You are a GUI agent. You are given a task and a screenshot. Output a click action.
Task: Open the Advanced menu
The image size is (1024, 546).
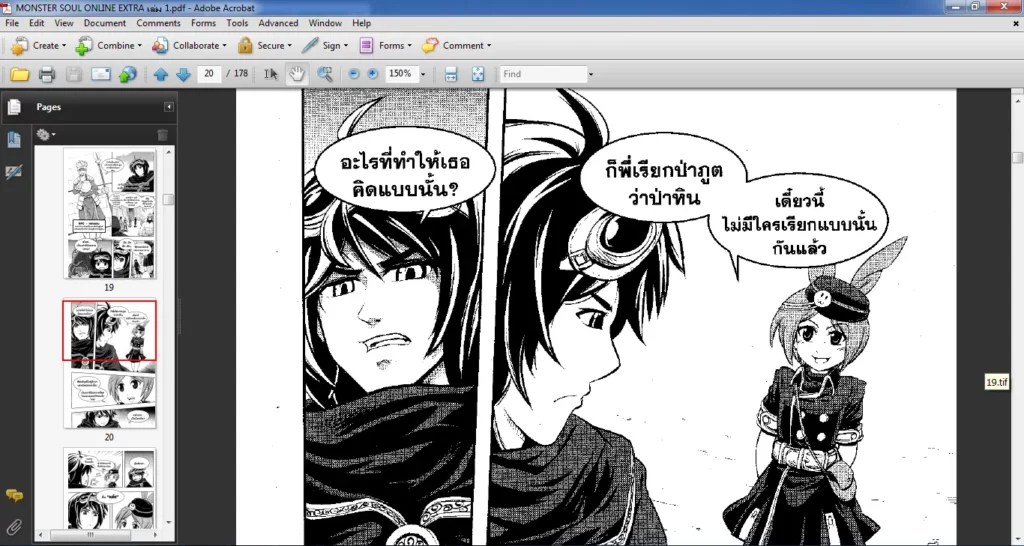[278, 23]
